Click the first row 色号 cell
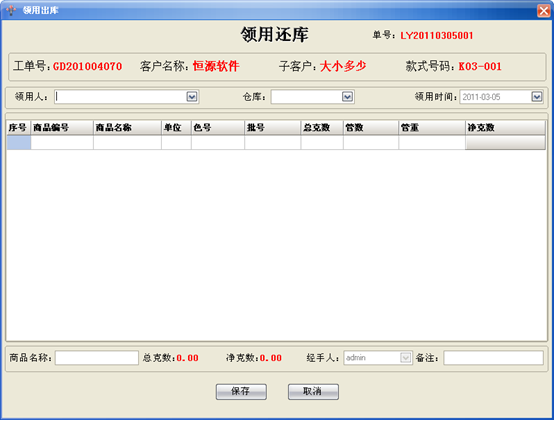Screen dimensions: 555x421 coord(218,143)
